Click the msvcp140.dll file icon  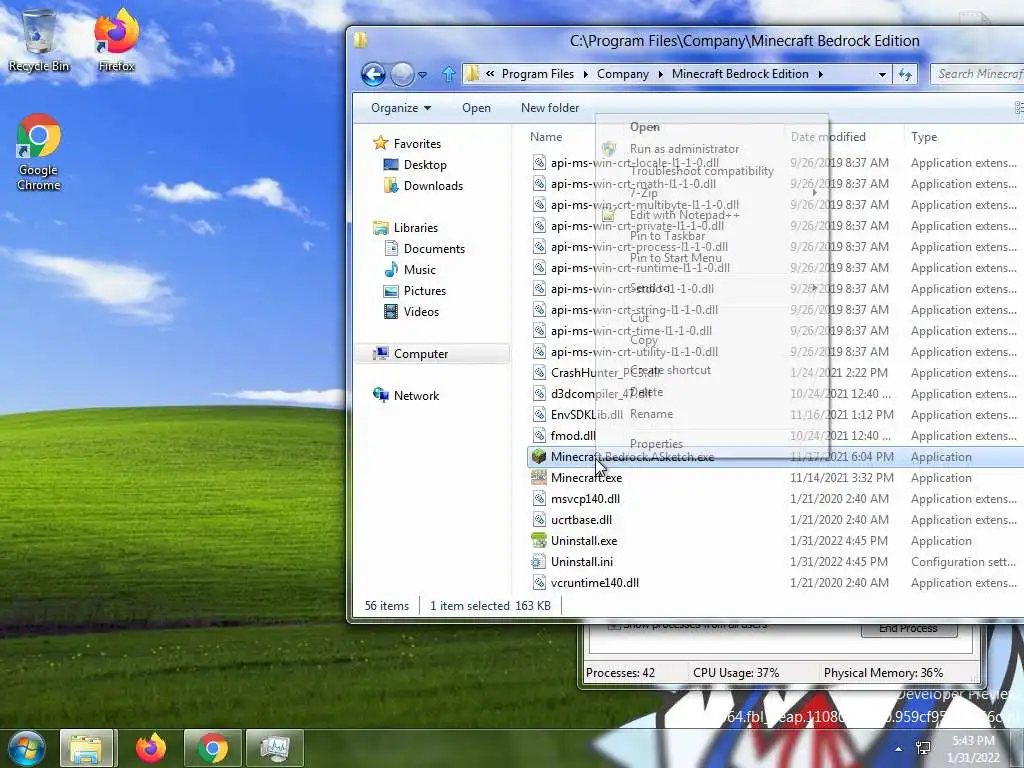pos(539,499)
